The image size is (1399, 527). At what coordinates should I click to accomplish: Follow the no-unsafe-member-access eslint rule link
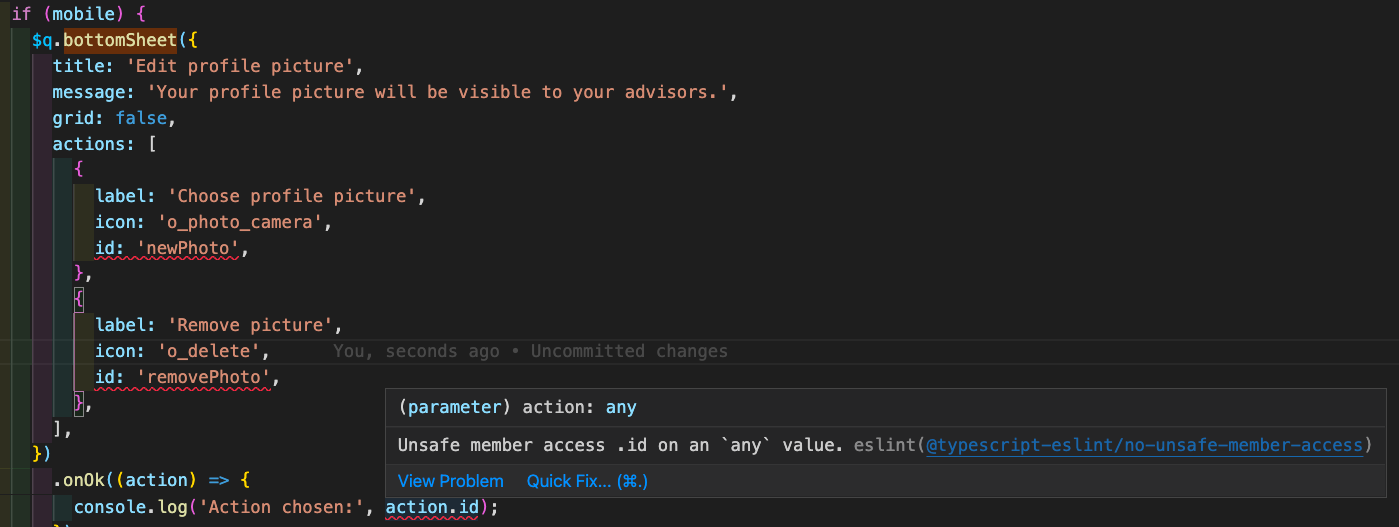point(1145,445)
